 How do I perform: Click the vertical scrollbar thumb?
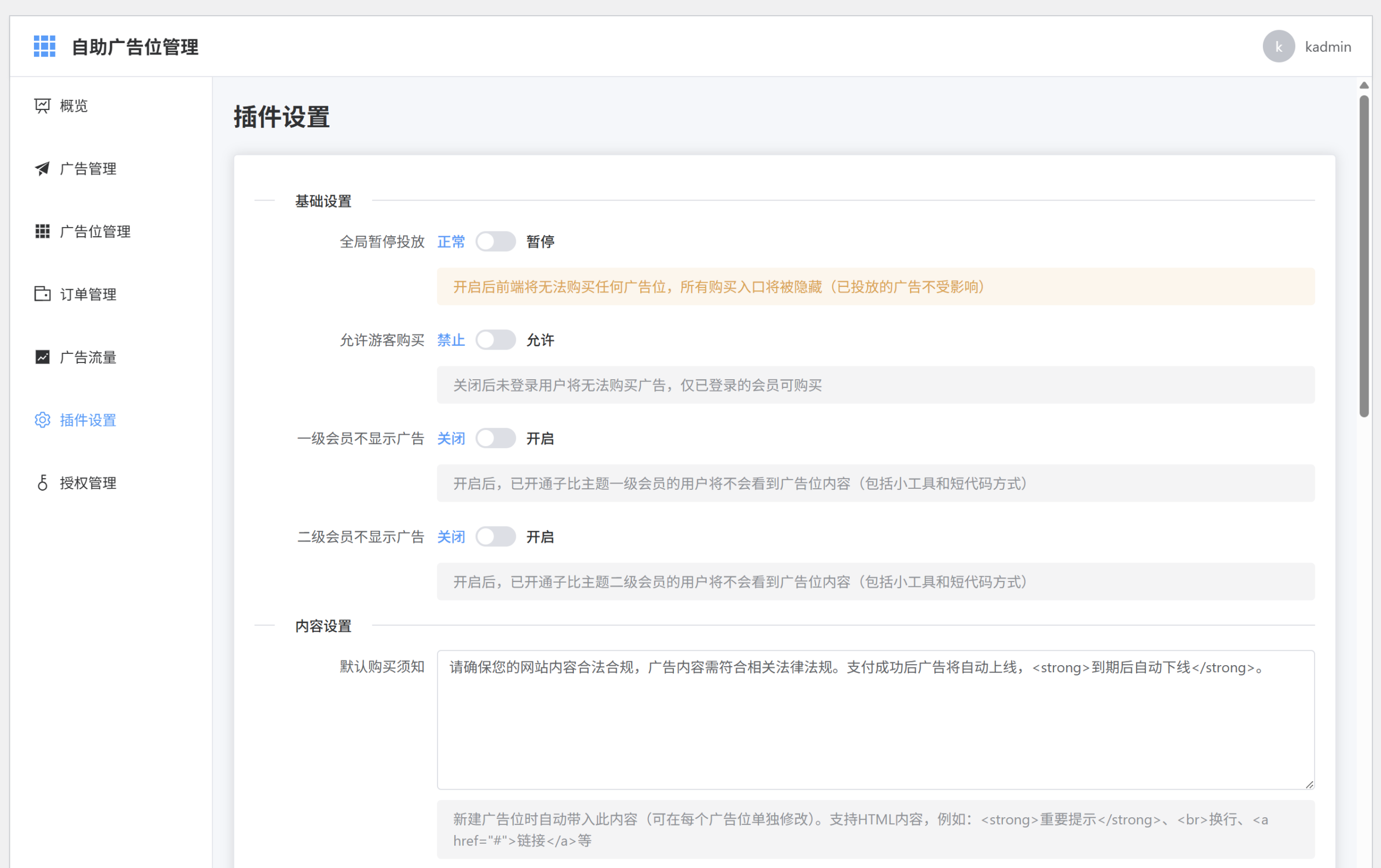(x=1364, y=256)
